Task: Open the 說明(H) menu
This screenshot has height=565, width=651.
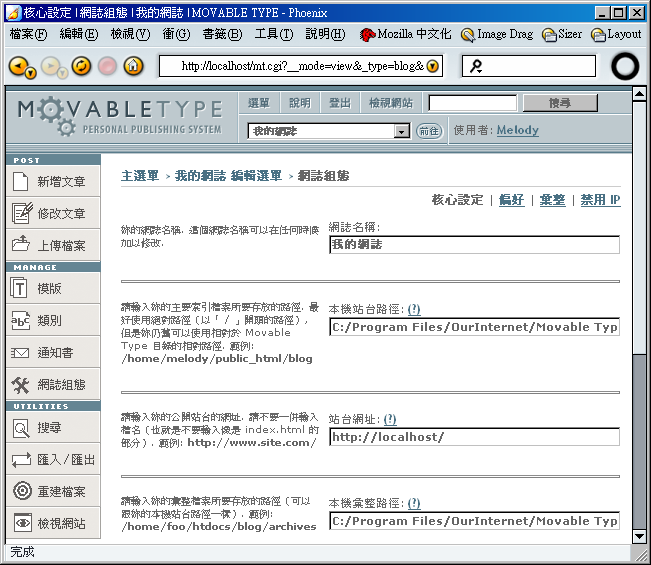Action: coord(325,34)
